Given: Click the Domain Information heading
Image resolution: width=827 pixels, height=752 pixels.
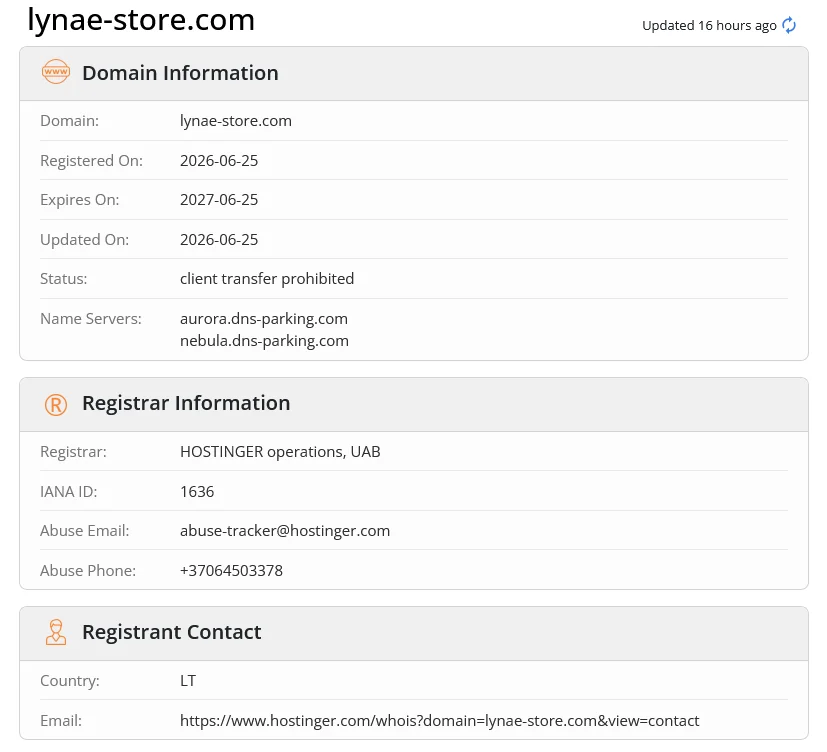Looking at the screenshot, I should tap(180, 73).
